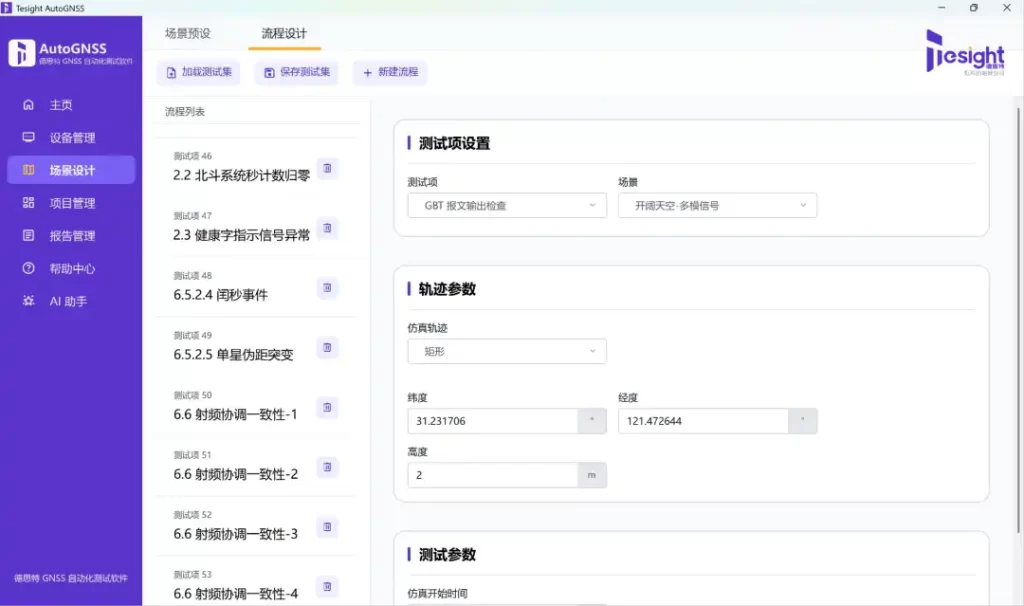
Task: Select list row 2.3 健康字指示信号异常
Action: click(x=256, y=227)
